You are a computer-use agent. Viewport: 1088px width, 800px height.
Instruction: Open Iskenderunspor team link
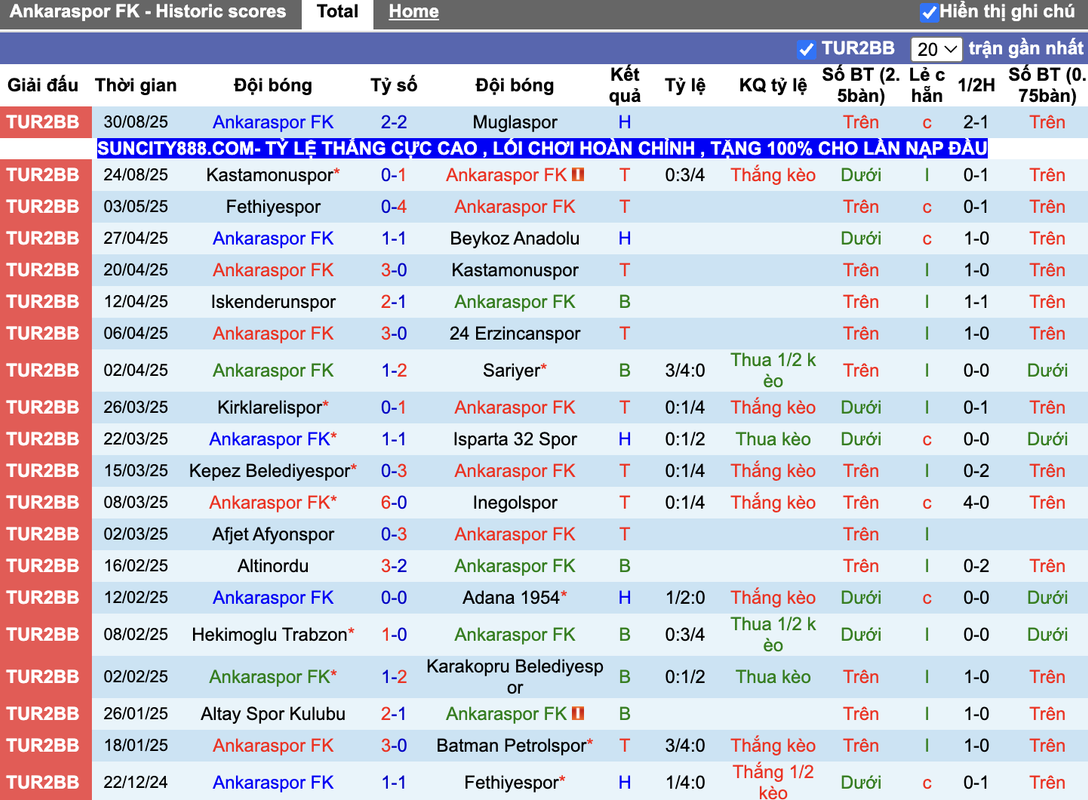273,302
